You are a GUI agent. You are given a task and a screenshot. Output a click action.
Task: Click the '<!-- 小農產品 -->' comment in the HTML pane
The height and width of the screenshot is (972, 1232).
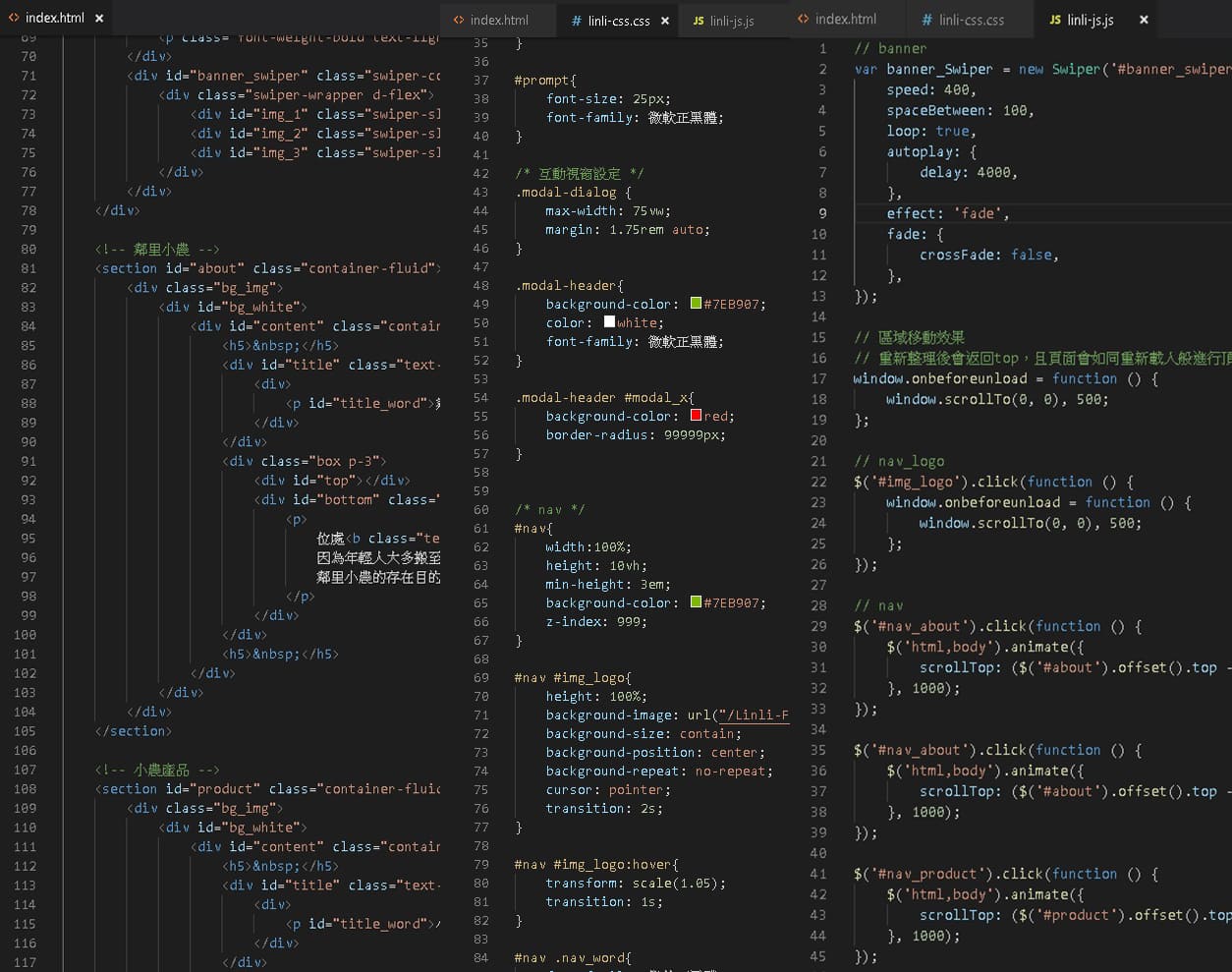tap(157, 770)
